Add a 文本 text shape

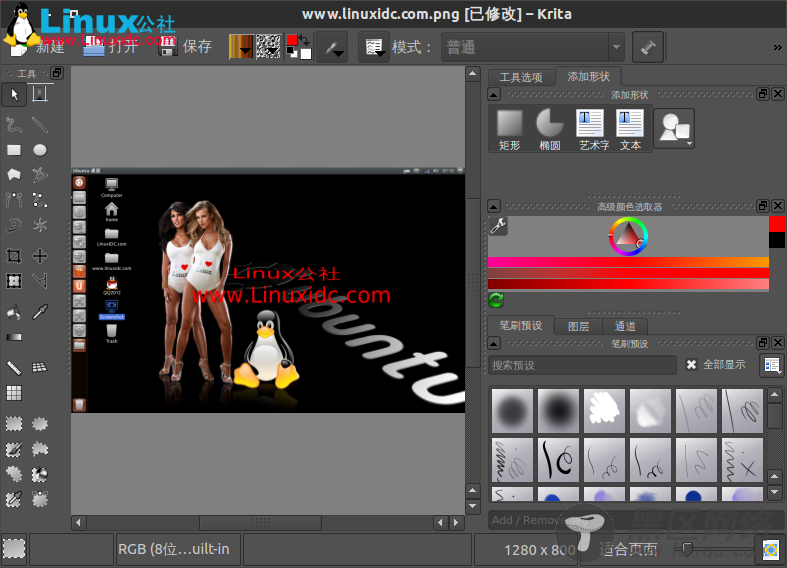630,129
